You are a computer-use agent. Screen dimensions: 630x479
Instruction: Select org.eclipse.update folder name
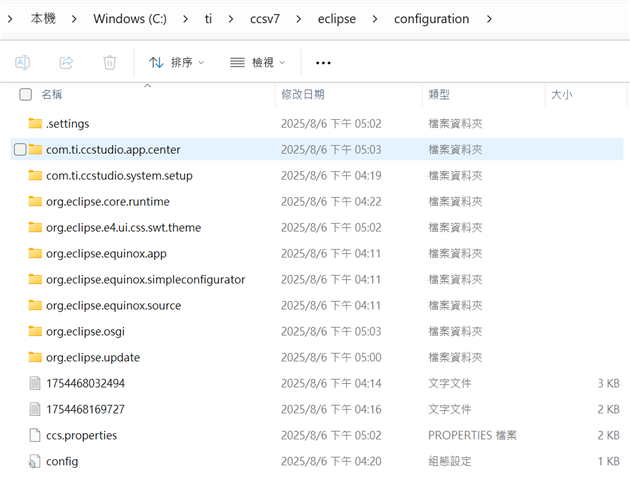(x=93, y=358)
